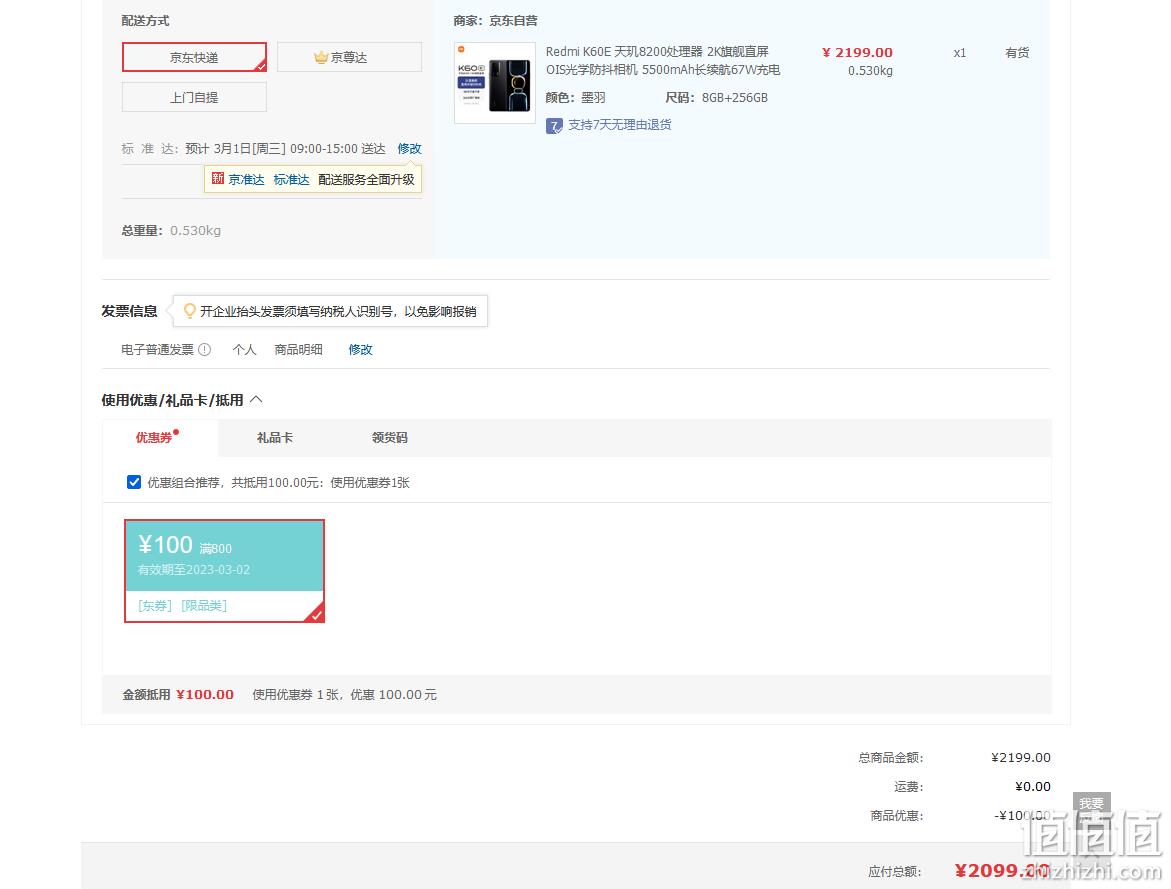
Task: Click the red 新 badge icon
Action: click(217, 179)
